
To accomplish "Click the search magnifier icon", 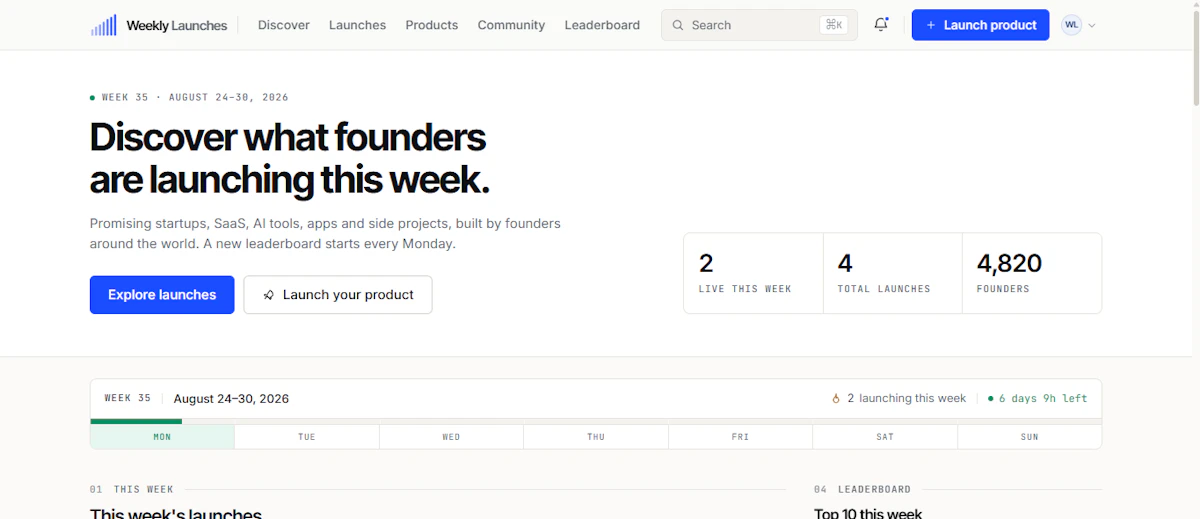I will [x=678, y=25].
